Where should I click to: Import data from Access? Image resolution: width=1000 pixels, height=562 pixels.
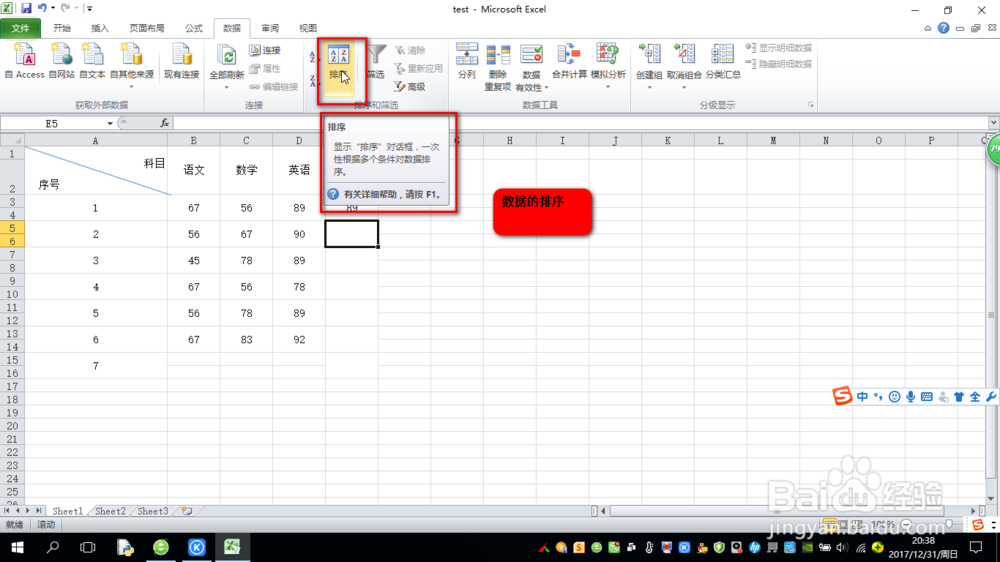pos(25,61)
